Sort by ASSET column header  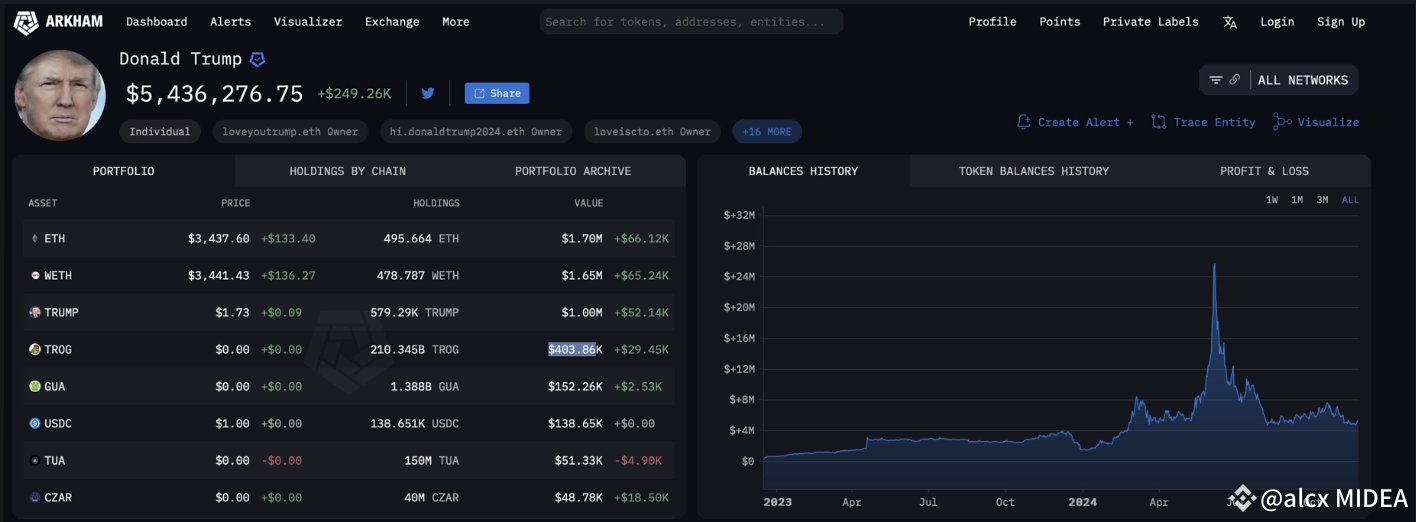pos(43,203)
